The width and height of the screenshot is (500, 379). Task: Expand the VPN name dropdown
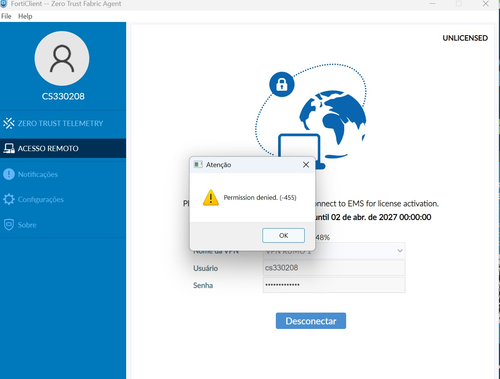[400, 251]
